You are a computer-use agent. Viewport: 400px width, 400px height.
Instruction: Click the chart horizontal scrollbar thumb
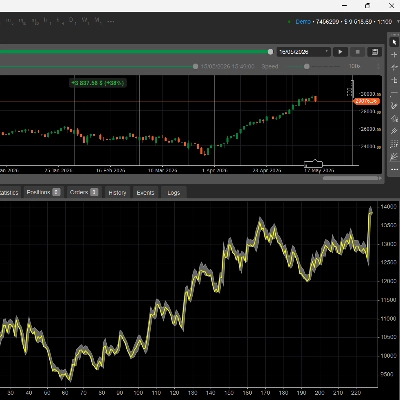coord(350,178)
